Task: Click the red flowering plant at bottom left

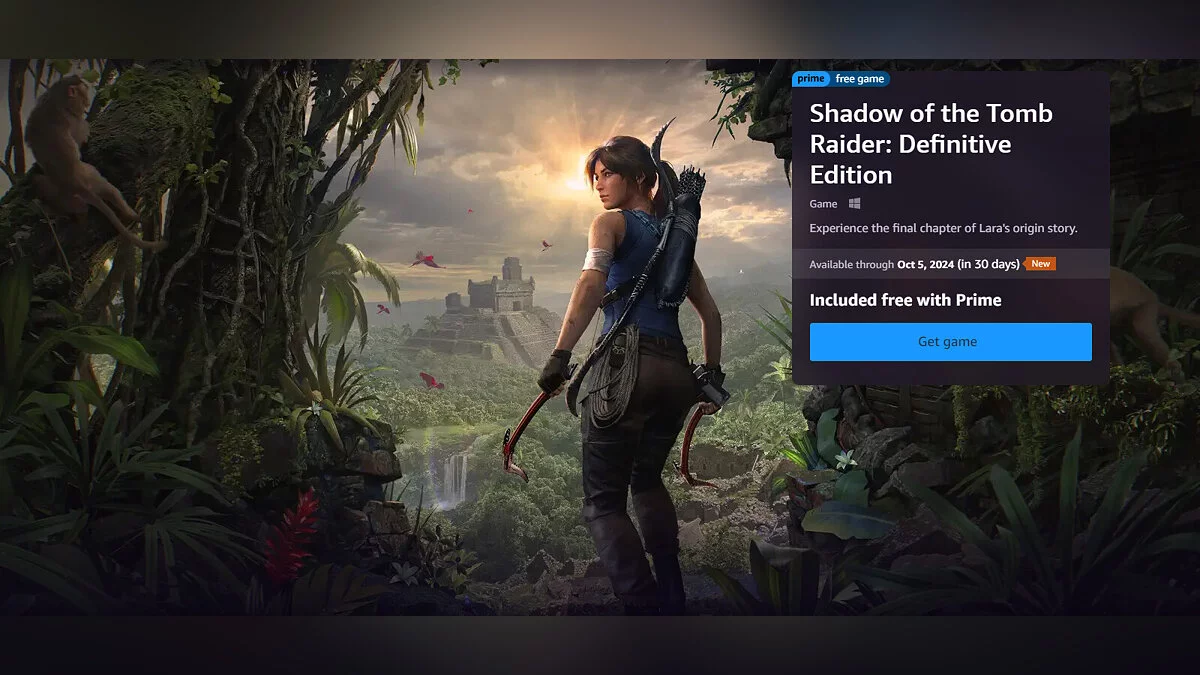Action: coord(292,535)
